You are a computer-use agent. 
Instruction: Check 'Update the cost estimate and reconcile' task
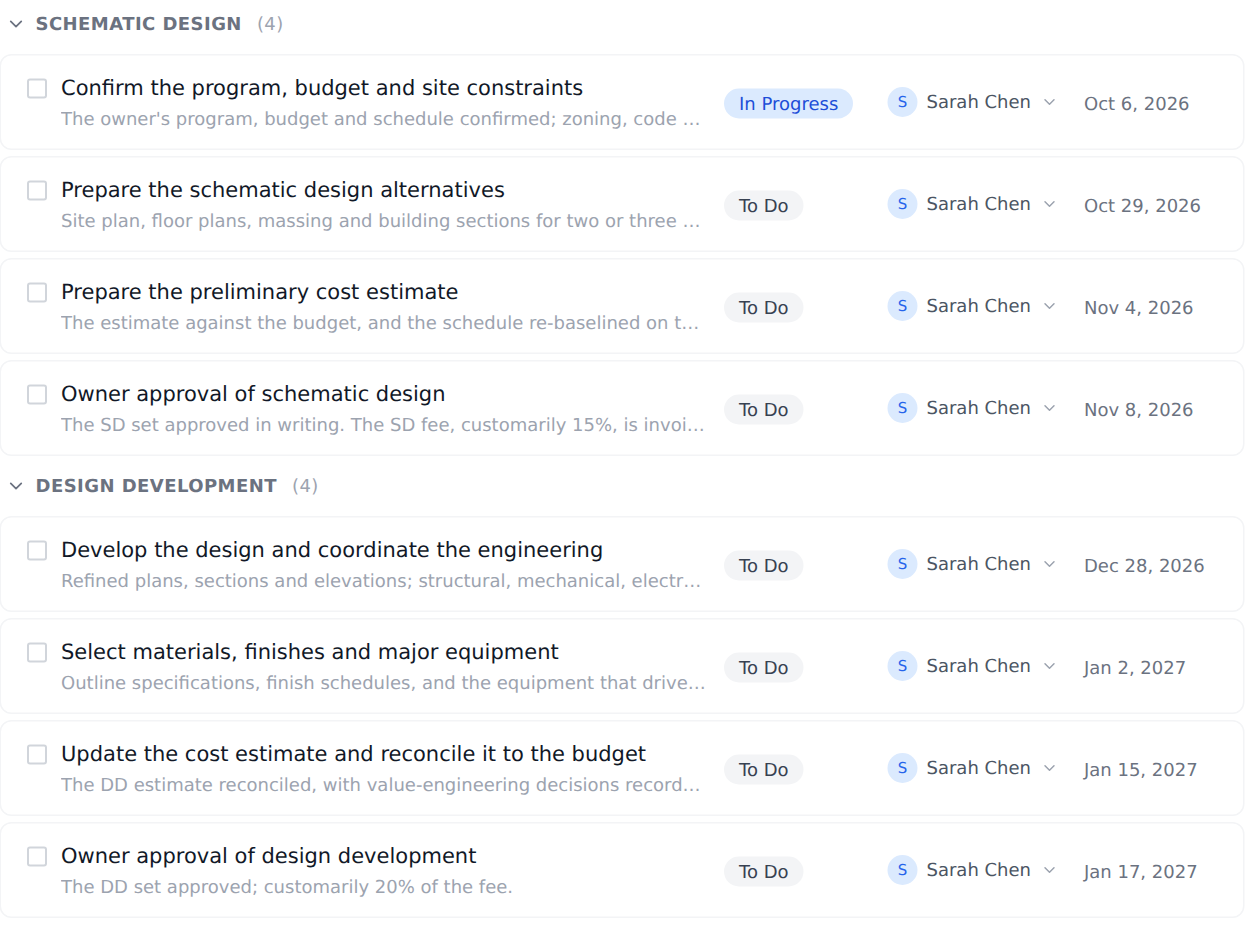[x=37, y=754]
